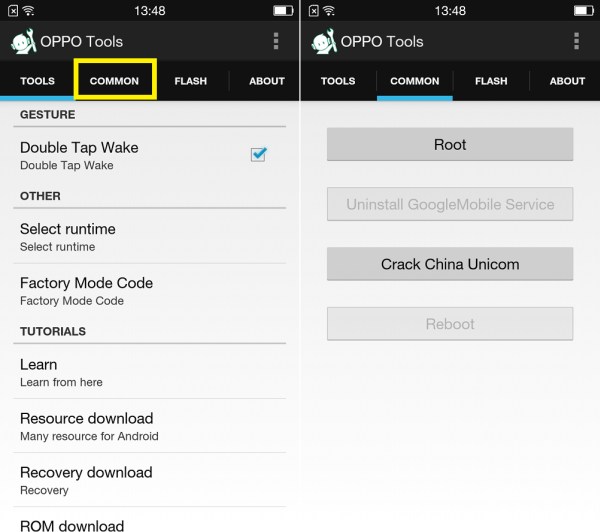The width and height of the screenshot is (600, 532).
Task: Tap no-SIM status icon on left screen
Action: 13,11
